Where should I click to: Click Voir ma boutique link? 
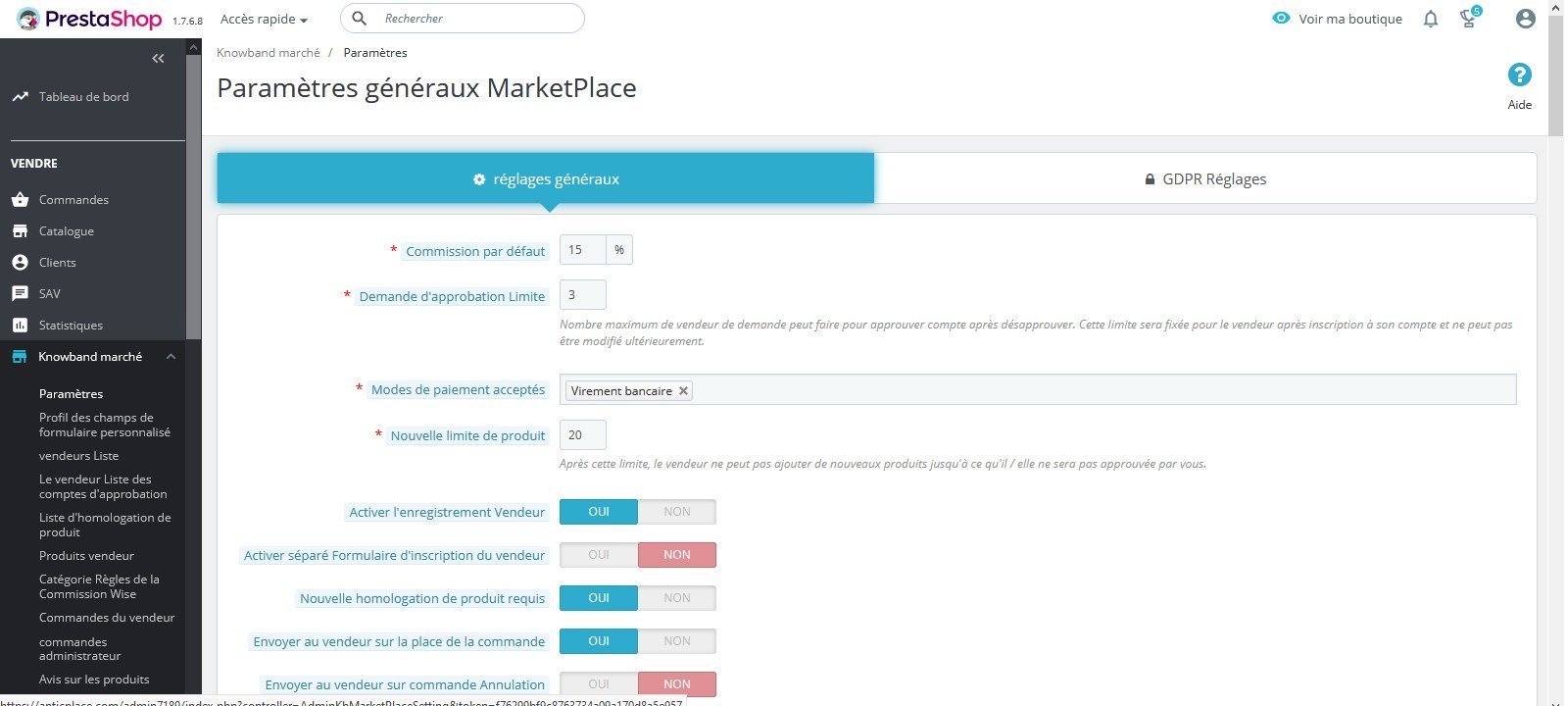click(x=1350, y=19)
